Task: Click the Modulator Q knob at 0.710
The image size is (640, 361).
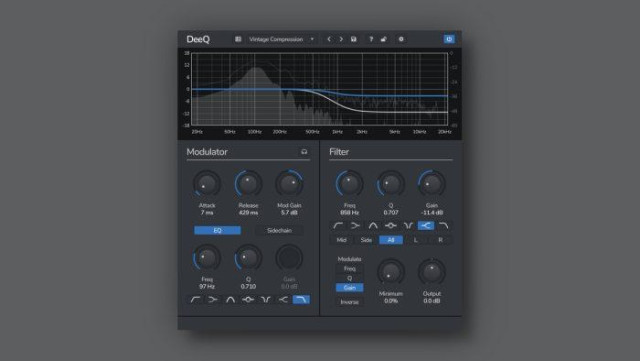Action: click(x=248, y=258)
